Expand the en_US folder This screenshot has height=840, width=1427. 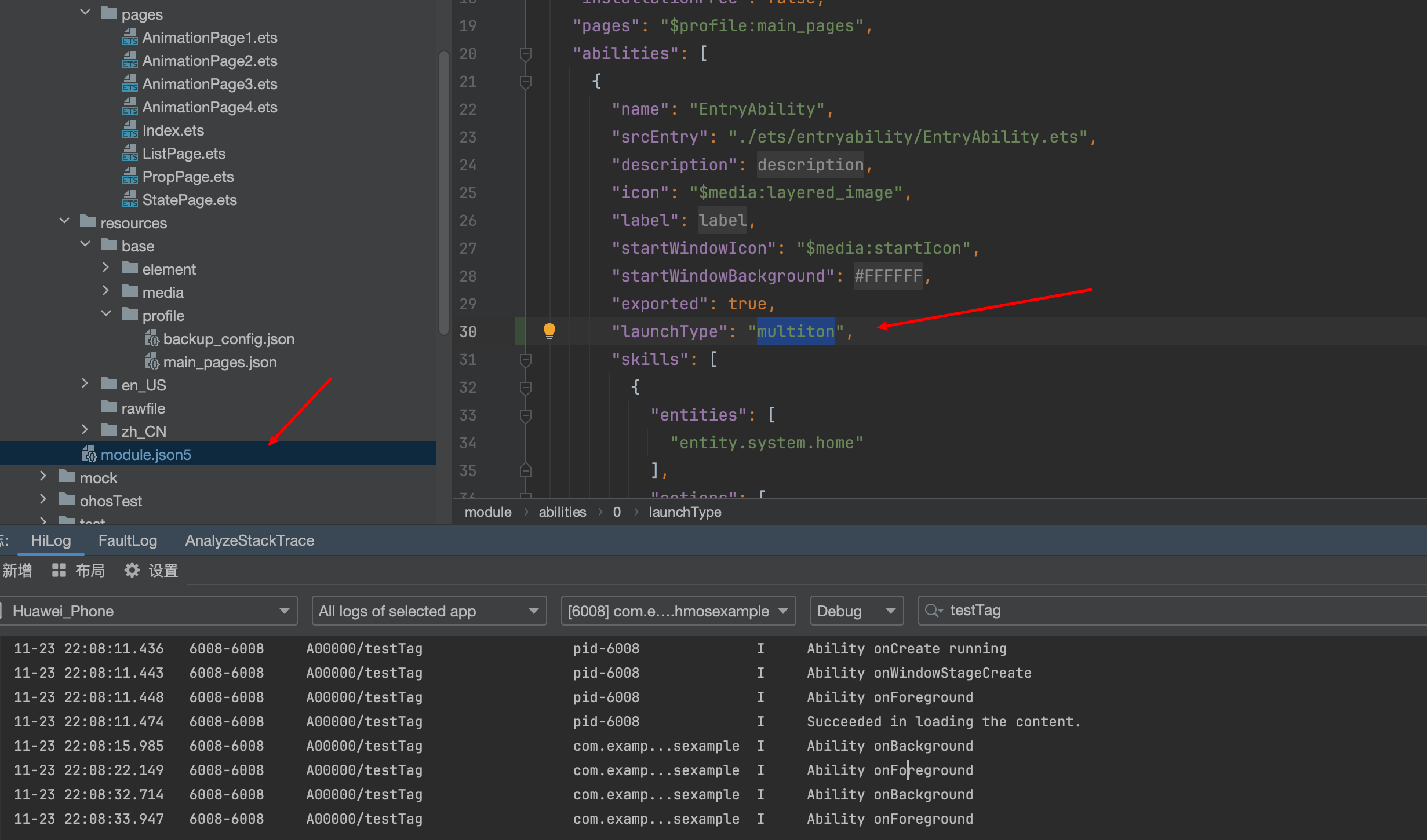pos(85,383)
